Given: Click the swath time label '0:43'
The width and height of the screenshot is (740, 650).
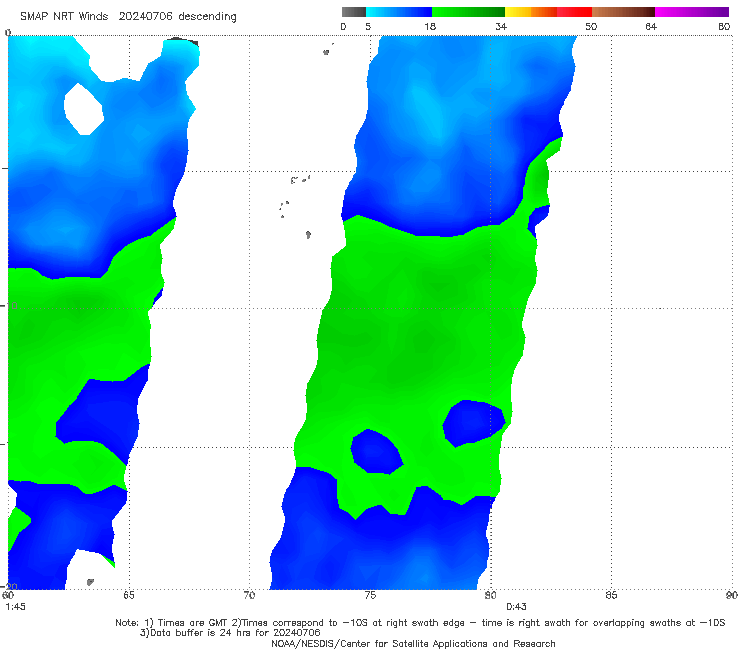Looking at the screenshot, I should click(x=516, y=607).
